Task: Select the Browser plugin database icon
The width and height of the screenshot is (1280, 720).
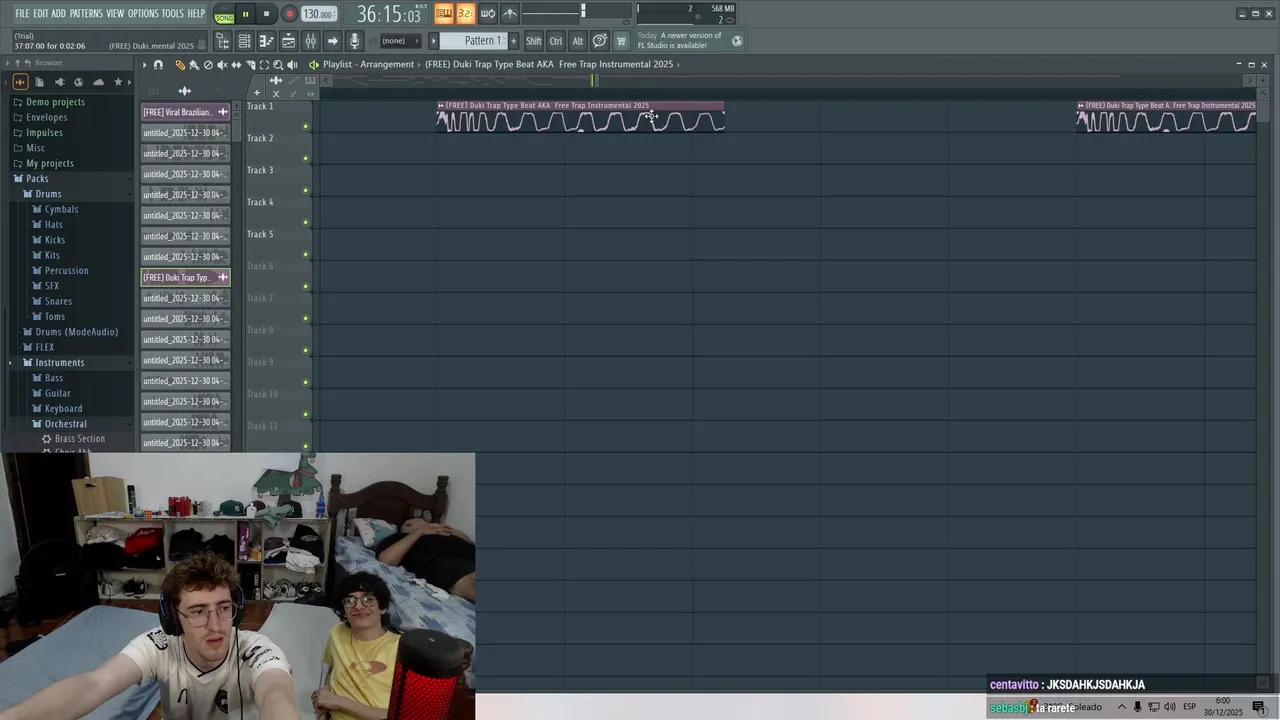Action: (60, 82)
